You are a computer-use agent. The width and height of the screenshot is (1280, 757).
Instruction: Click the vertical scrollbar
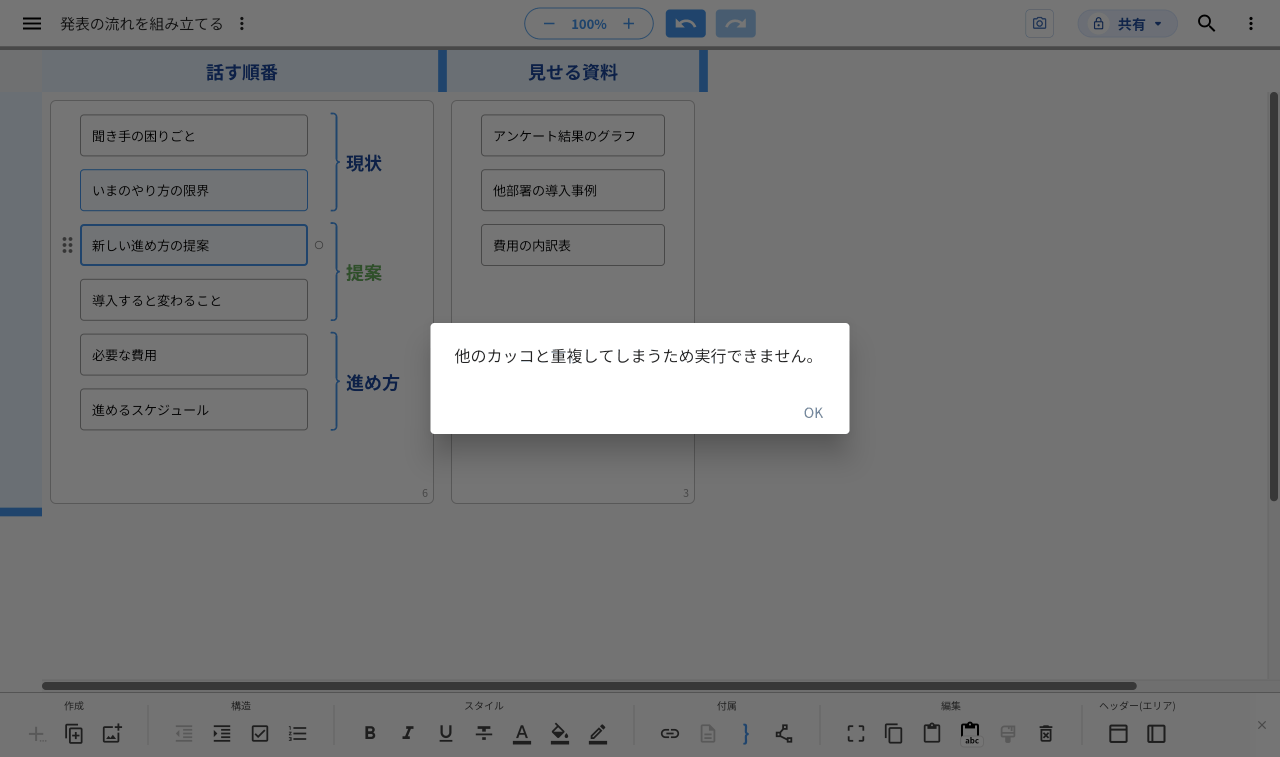pos(1274,296)
